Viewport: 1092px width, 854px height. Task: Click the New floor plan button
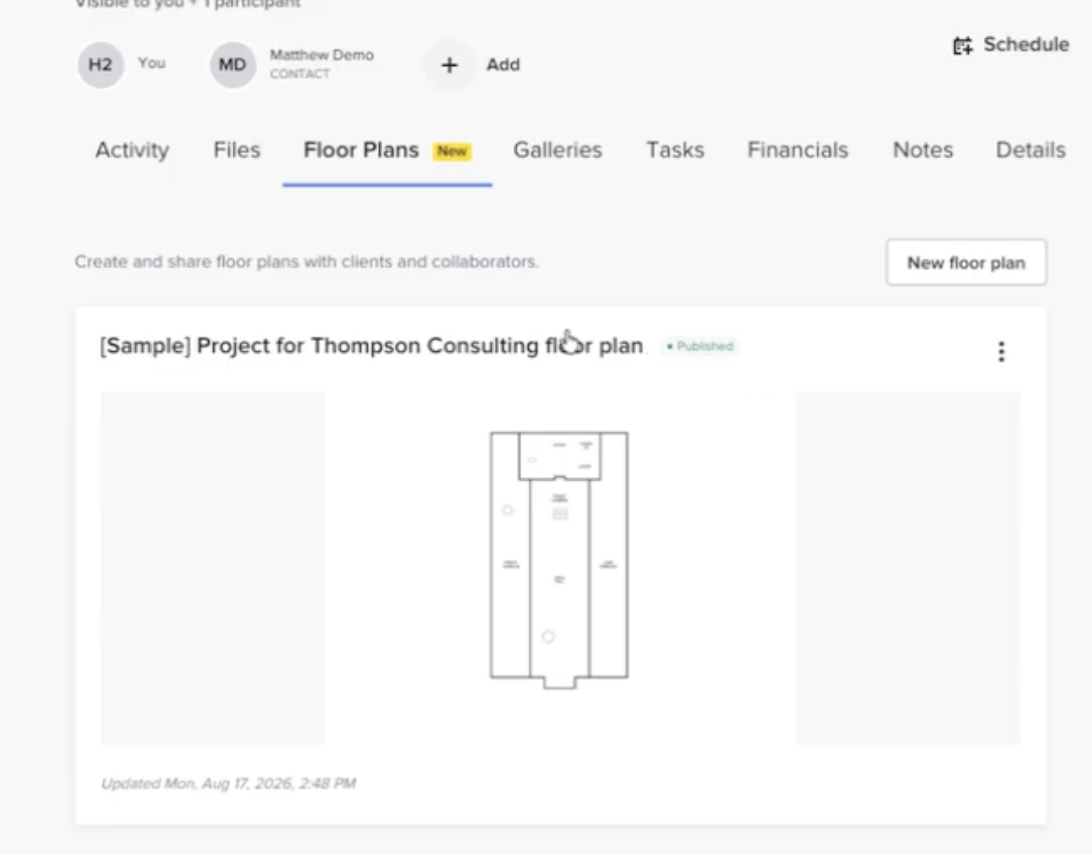[966, 263]
